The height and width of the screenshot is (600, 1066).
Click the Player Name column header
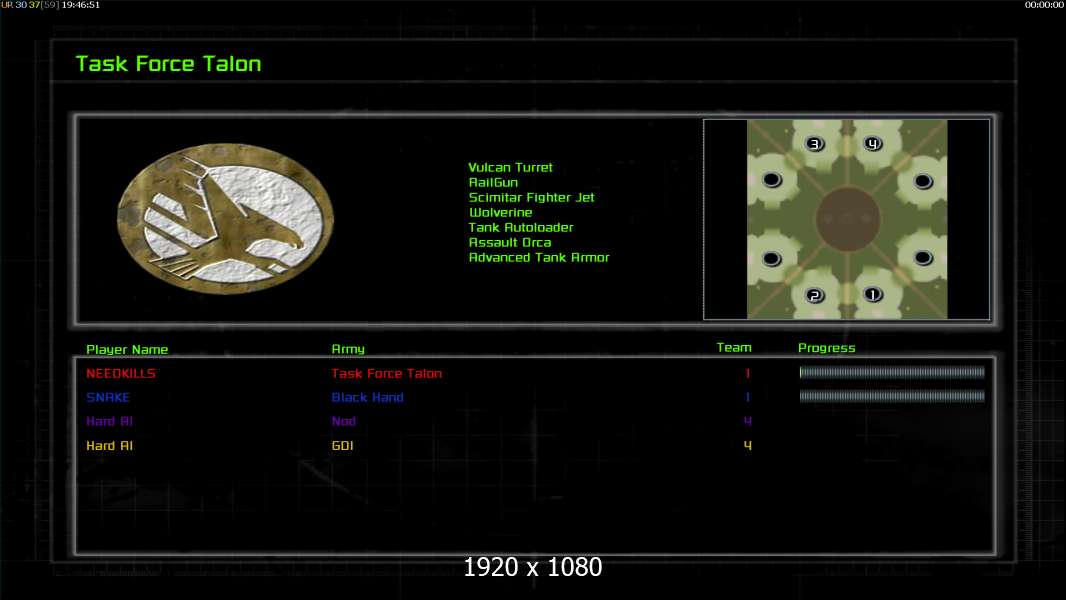pos(127,349)
